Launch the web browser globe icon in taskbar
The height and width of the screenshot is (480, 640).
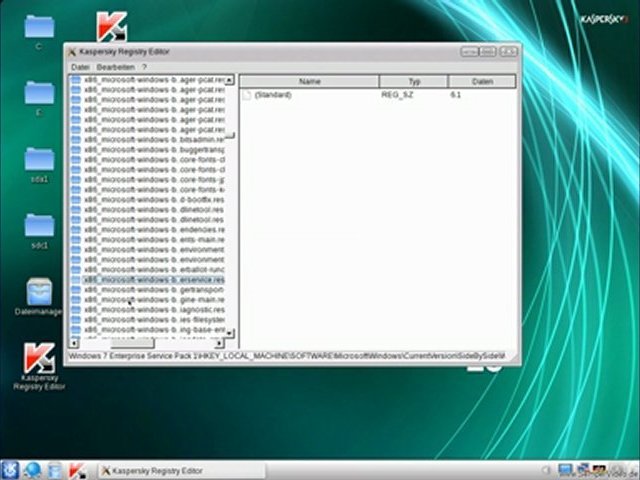[x=32, y=470]
